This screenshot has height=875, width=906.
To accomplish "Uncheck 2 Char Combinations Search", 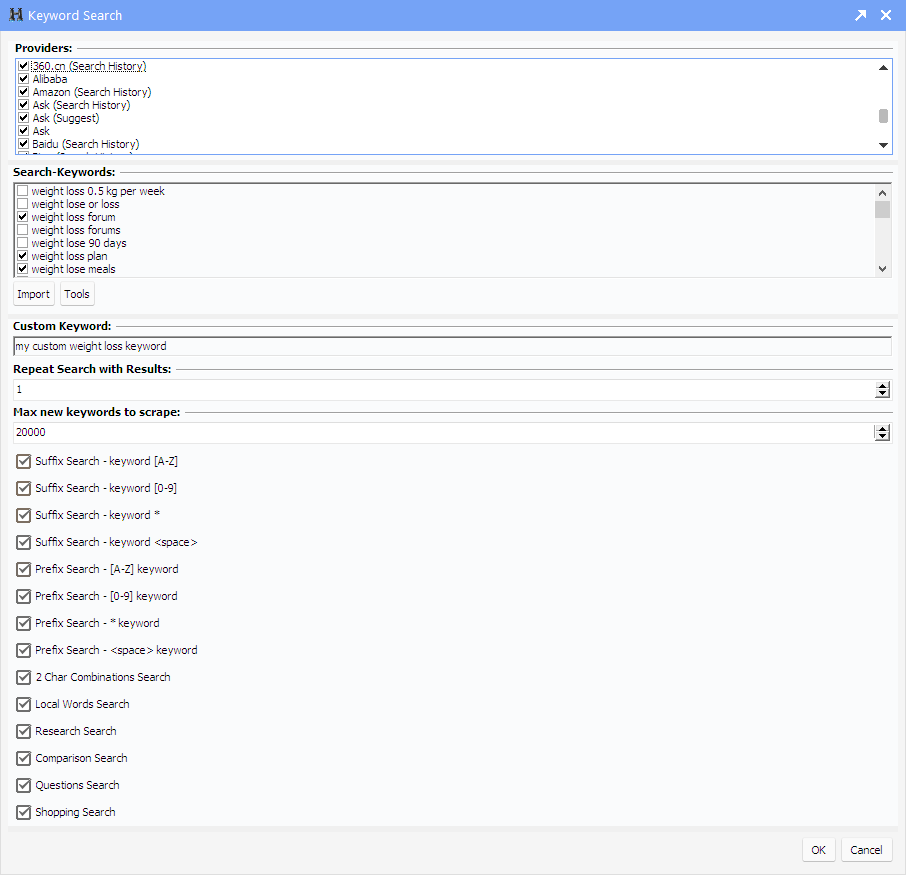I will [24, 678].
